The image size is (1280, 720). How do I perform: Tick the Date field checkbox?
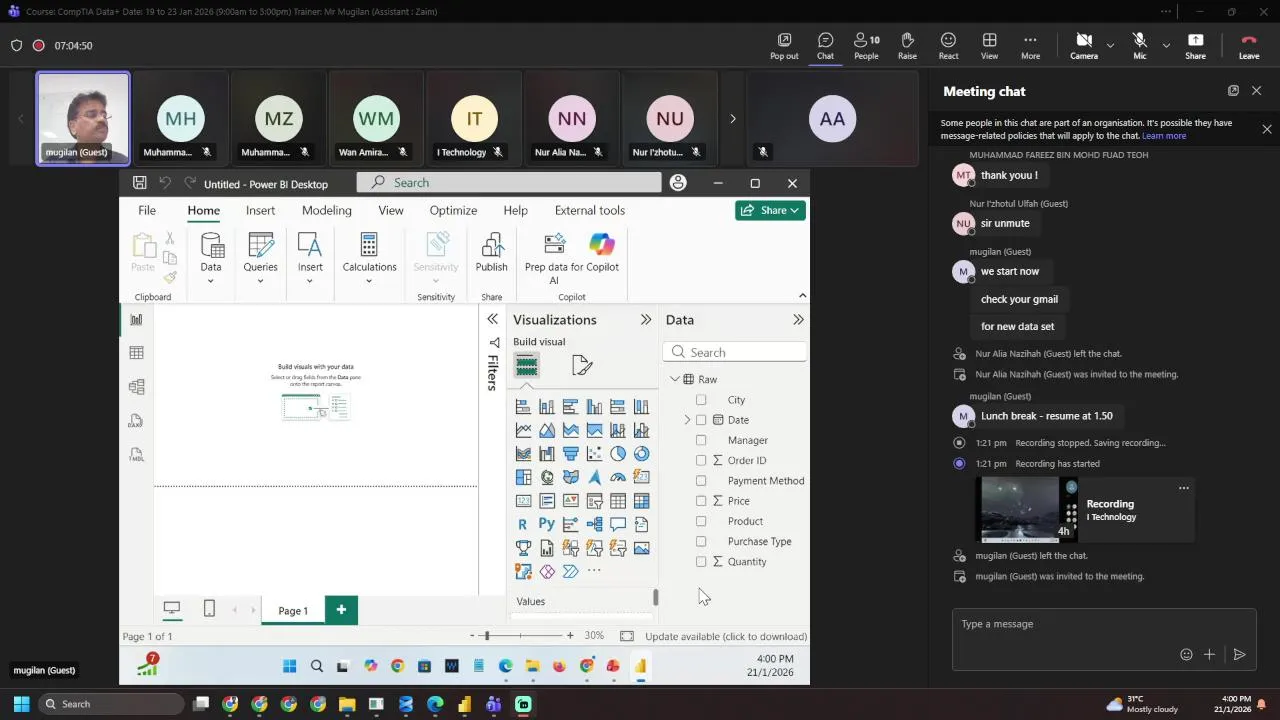pos(701,420)
